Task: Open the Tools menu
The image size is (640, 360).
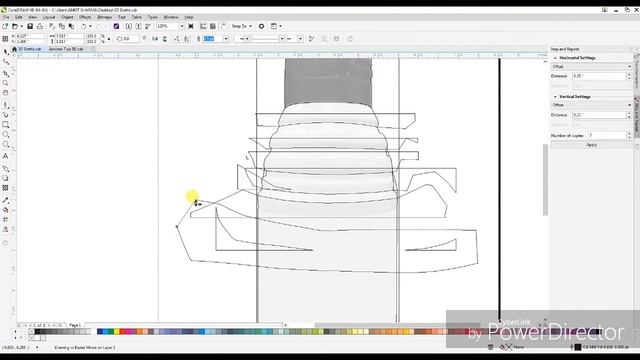Action: (152, 17)
